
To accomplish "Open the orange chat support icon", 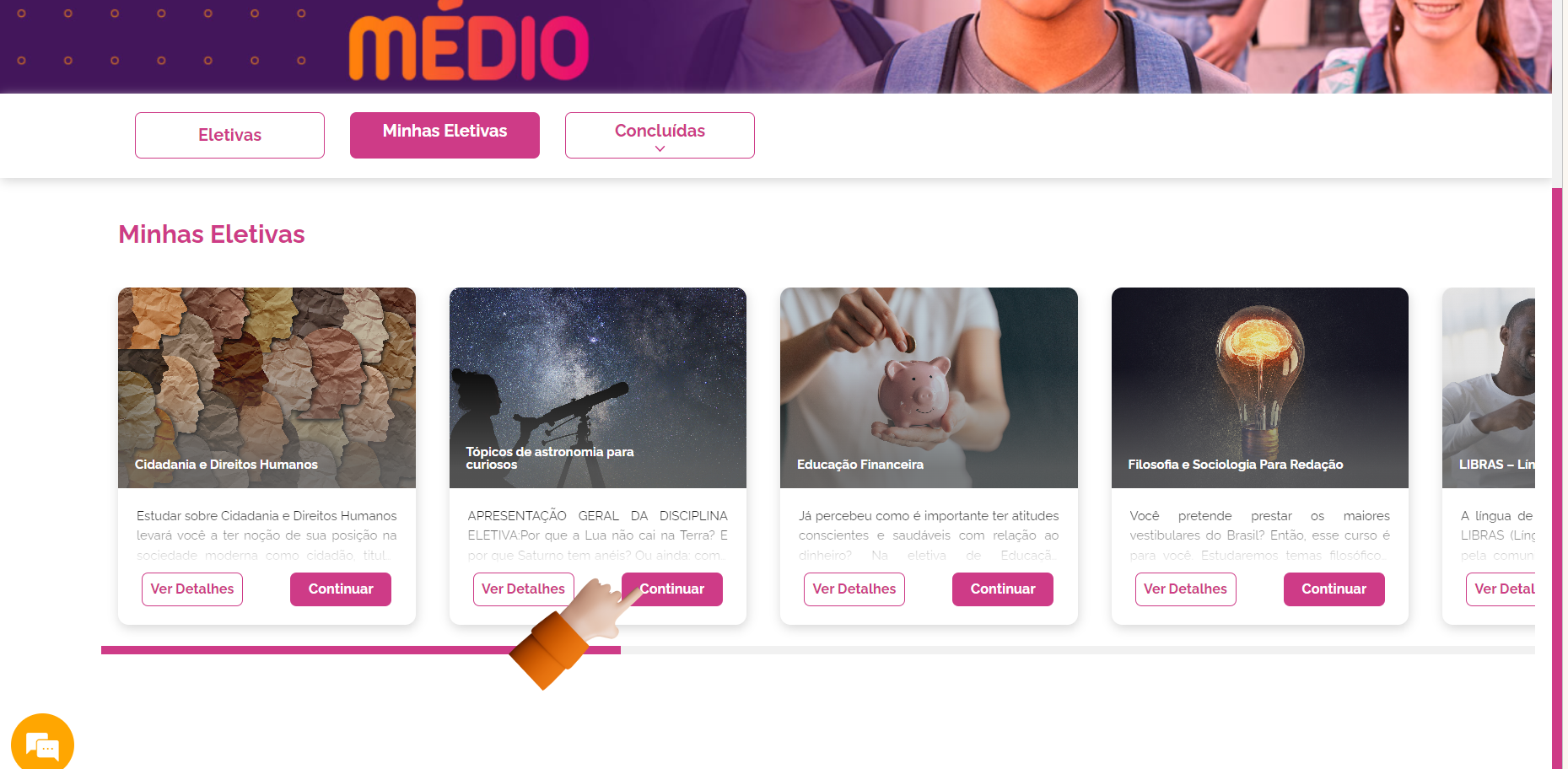I will point(42,744).
